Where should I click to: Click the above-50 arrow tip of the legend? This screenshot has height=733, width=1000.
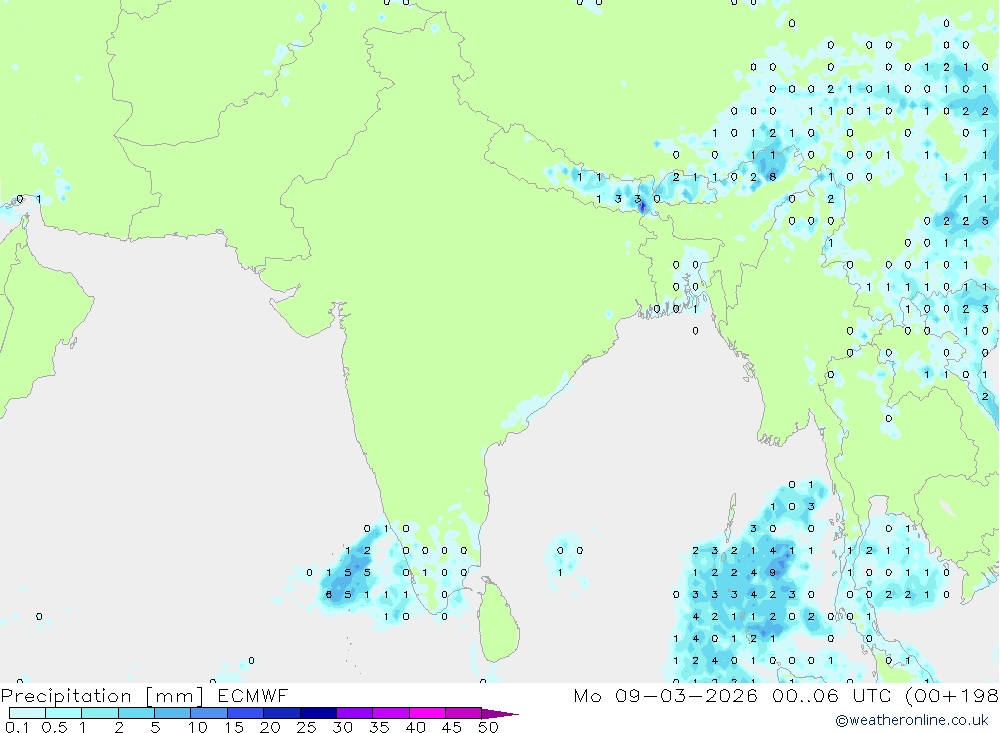500,714
